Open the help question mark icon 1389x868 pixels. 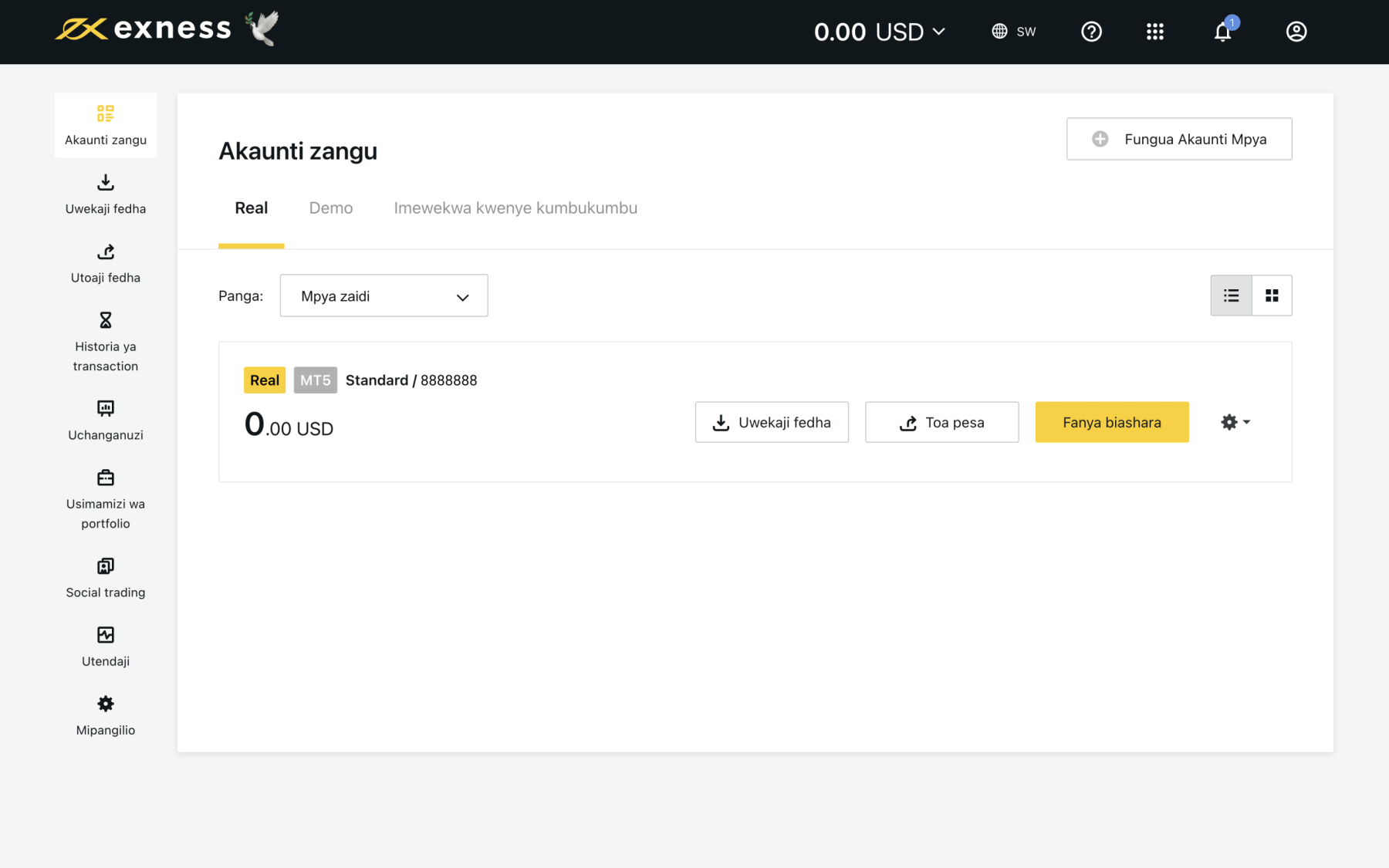pos(1091,32)
